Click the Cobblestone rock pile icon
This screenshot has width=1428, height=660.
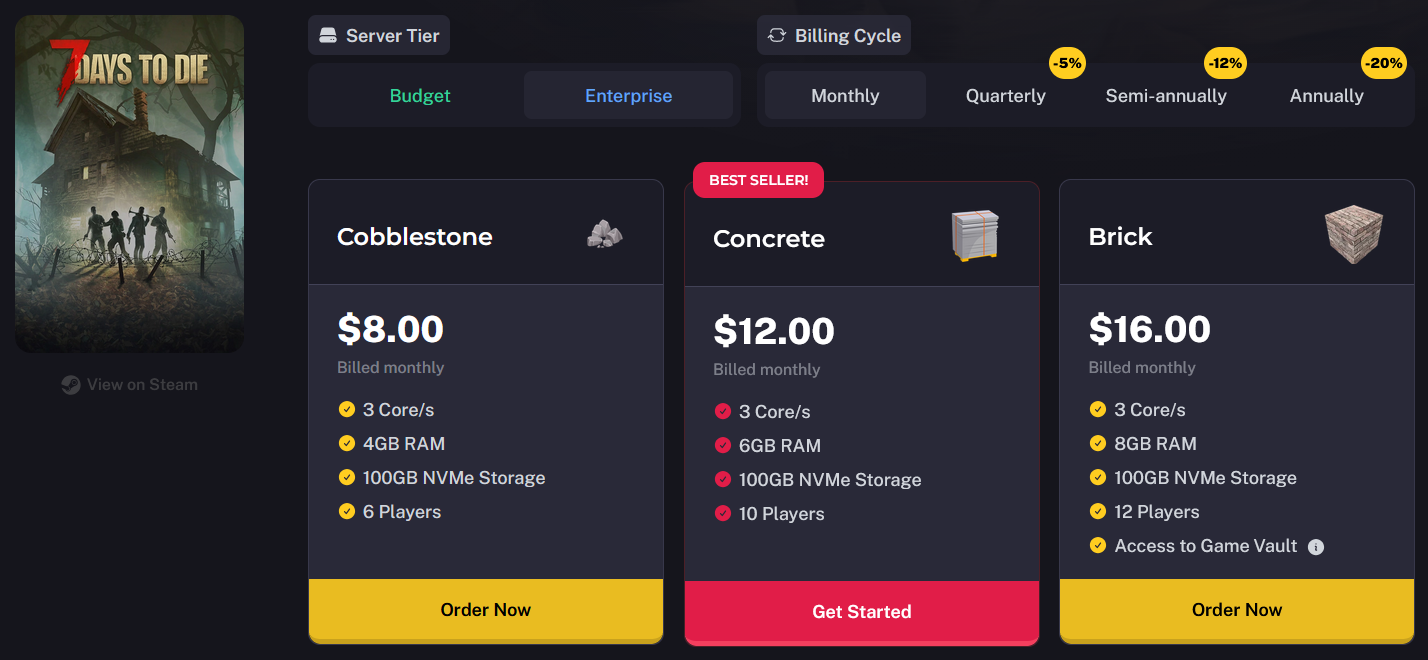(604, 236)
